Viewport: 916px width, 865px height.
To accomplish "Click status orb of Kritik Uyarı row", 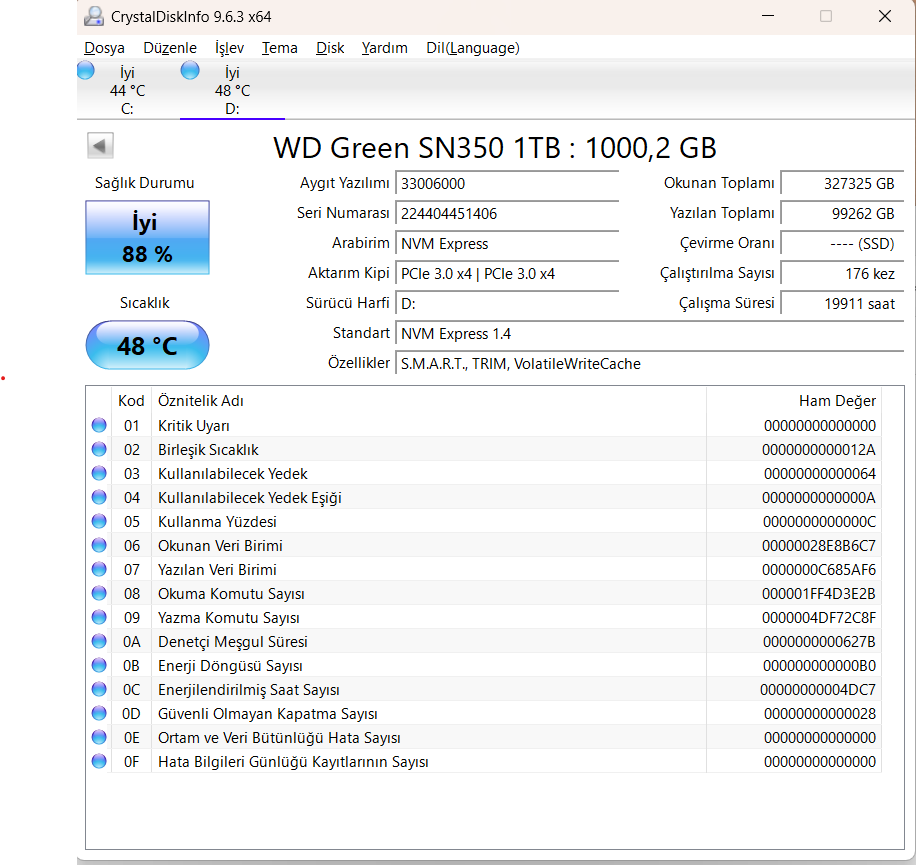I will 99,425.
